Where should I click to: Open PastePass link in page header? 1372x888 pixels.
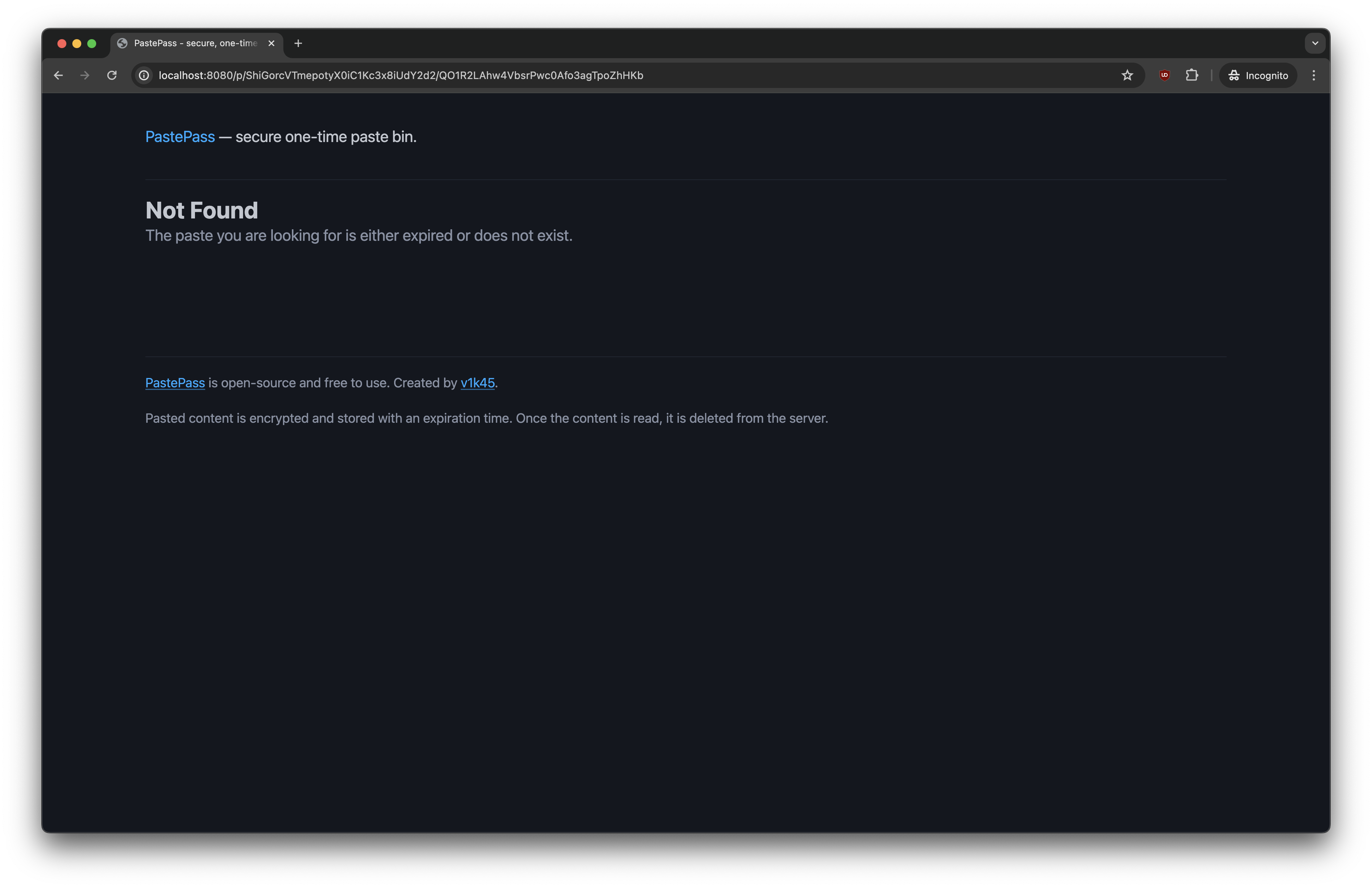point(180,137)
